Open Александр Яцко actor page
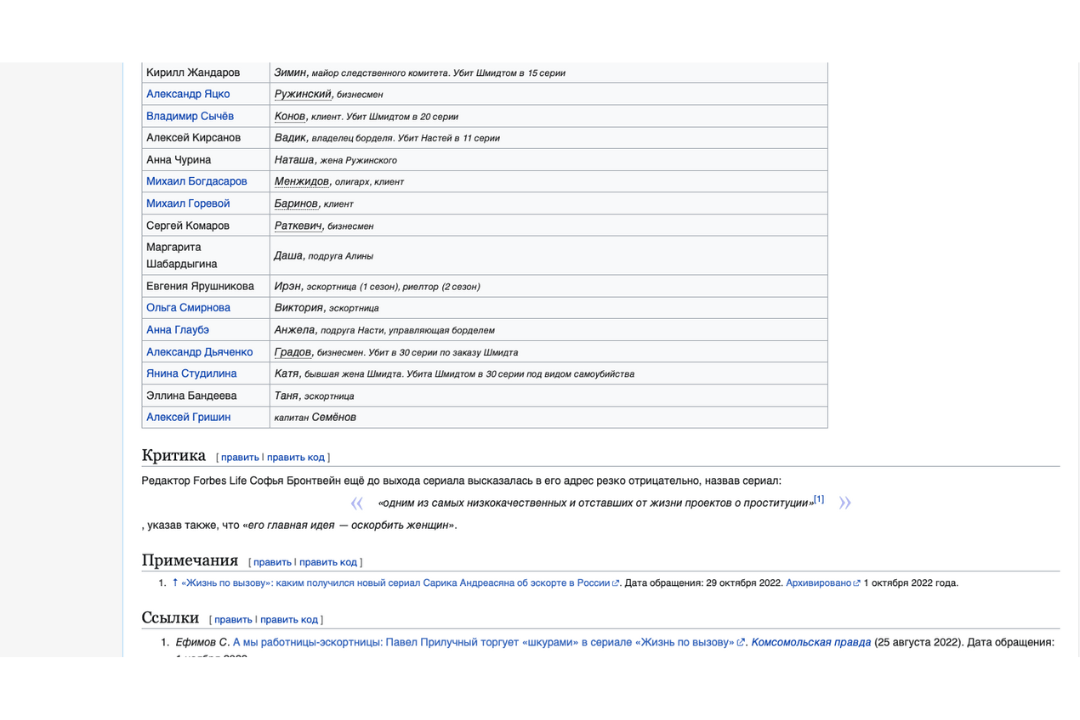This screenshot has height=720, width=1080. pos(188,94)
